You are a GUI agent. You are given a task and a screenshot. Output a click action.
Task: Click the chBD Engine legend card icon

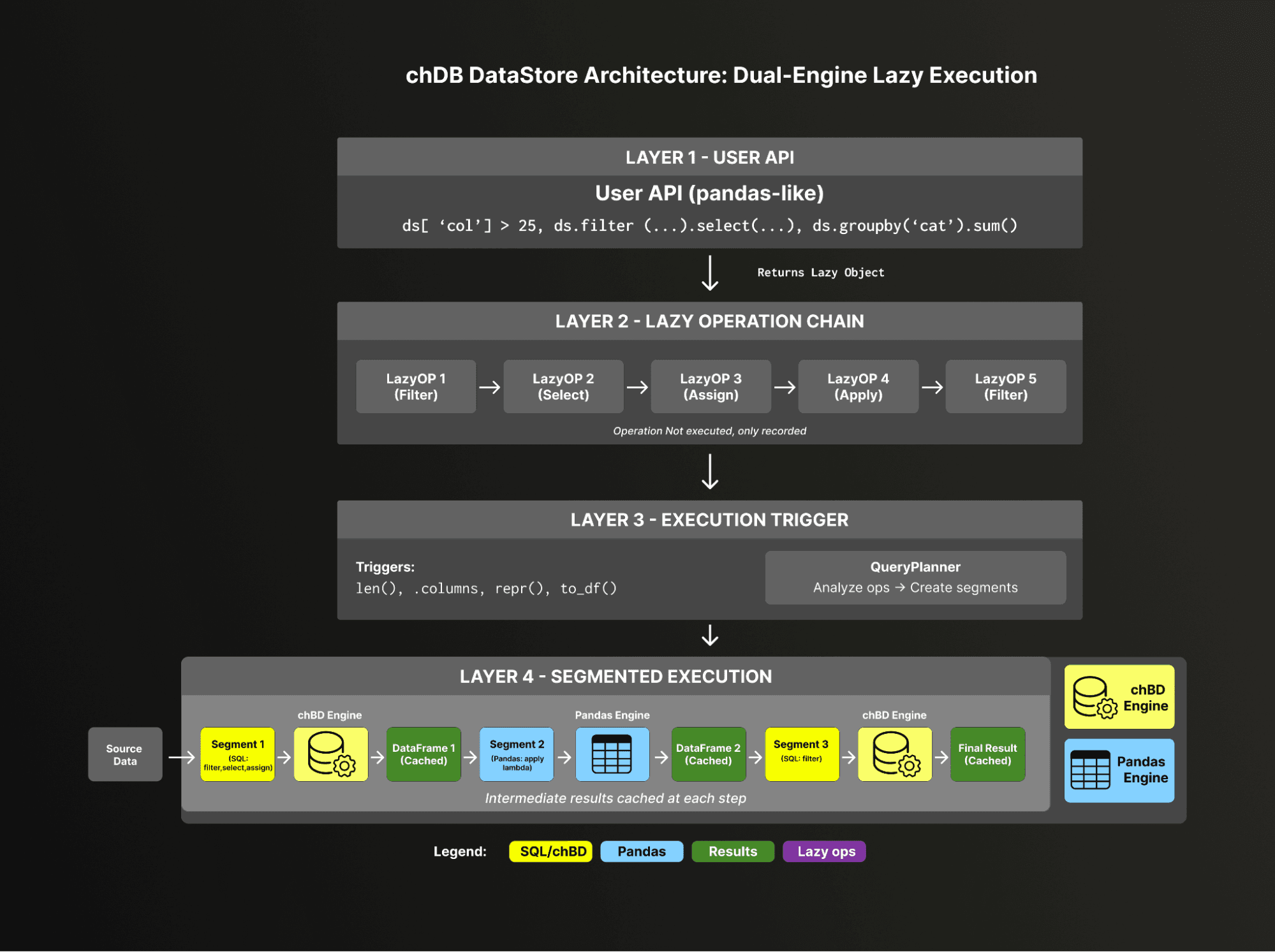tap(1093, 697)
